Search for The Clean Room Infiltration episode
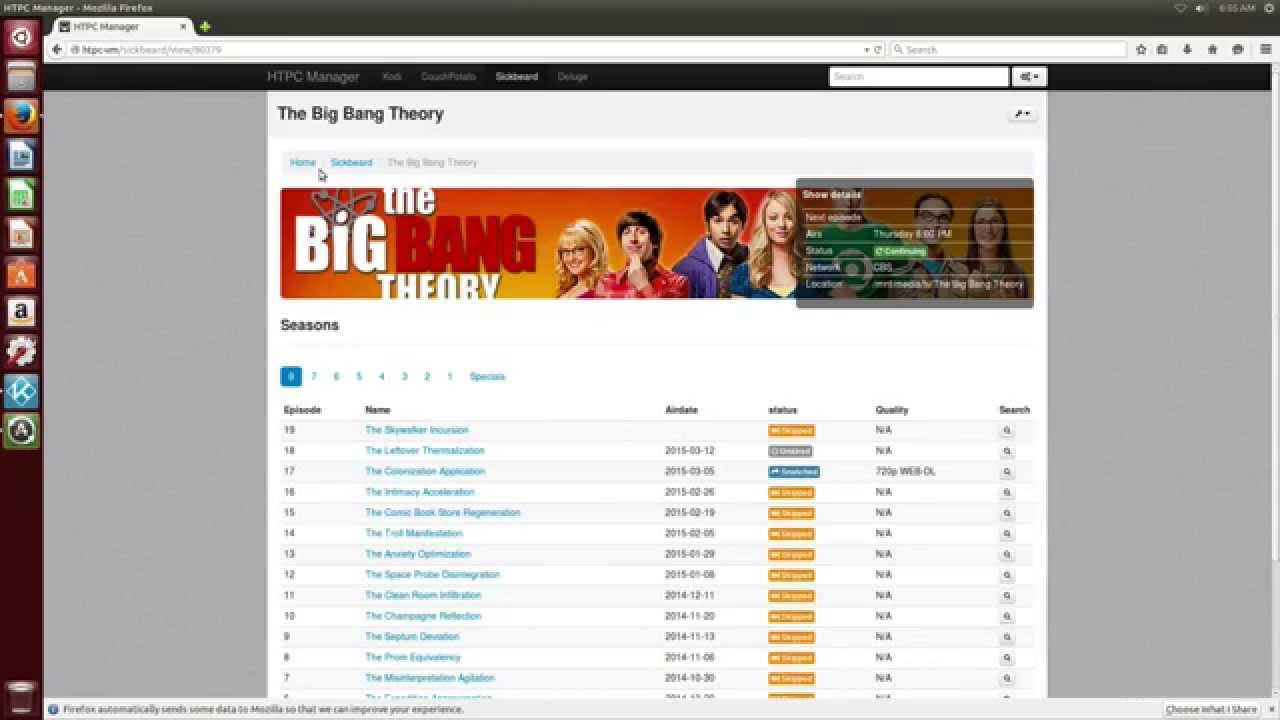The width and height of the screenshot is (1280, 720). click(x=1007, y=596)
